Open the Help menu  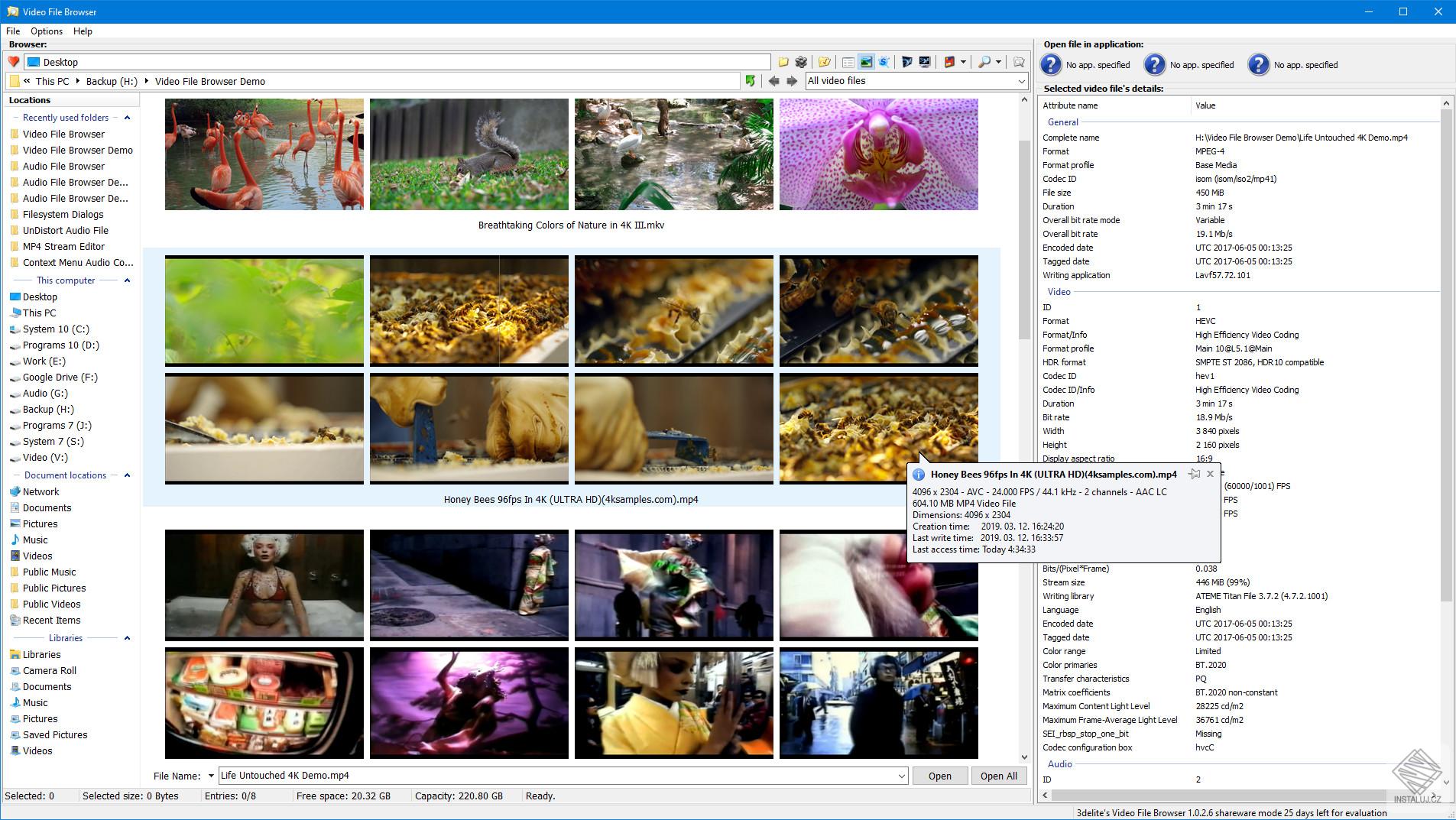tap(82, 31)
